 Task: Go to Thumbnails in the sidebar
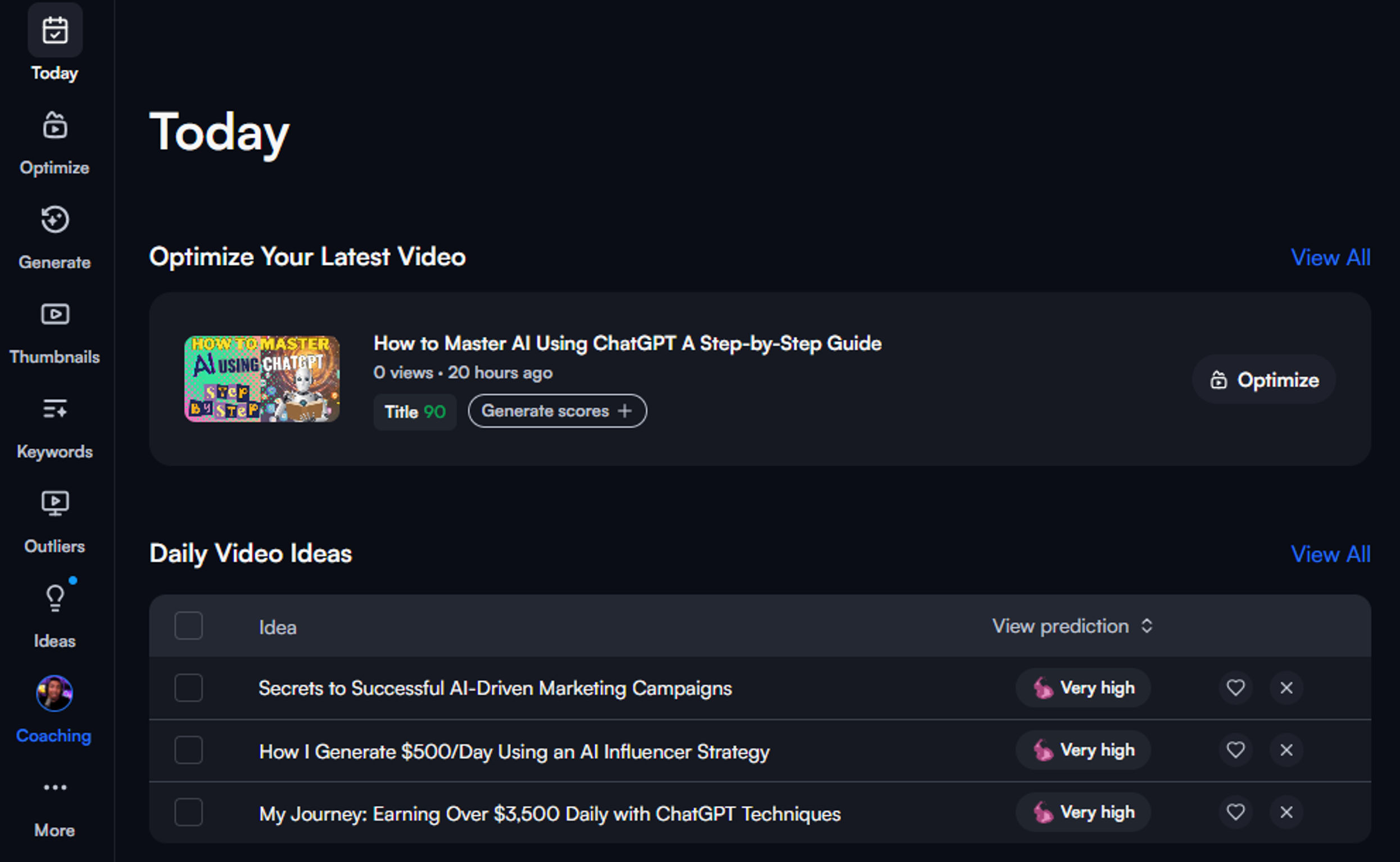click(x=55, y=314)
